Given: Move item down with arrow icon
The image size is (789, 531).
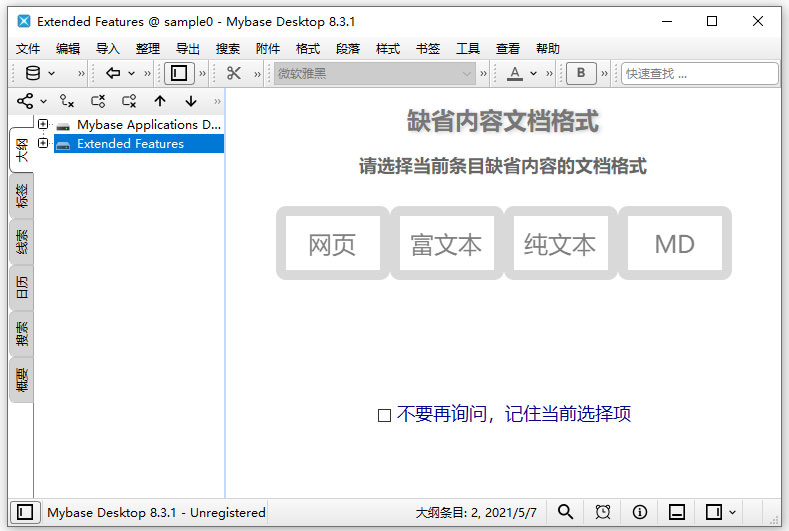Looking at the screenshot, I should [191, 101].
